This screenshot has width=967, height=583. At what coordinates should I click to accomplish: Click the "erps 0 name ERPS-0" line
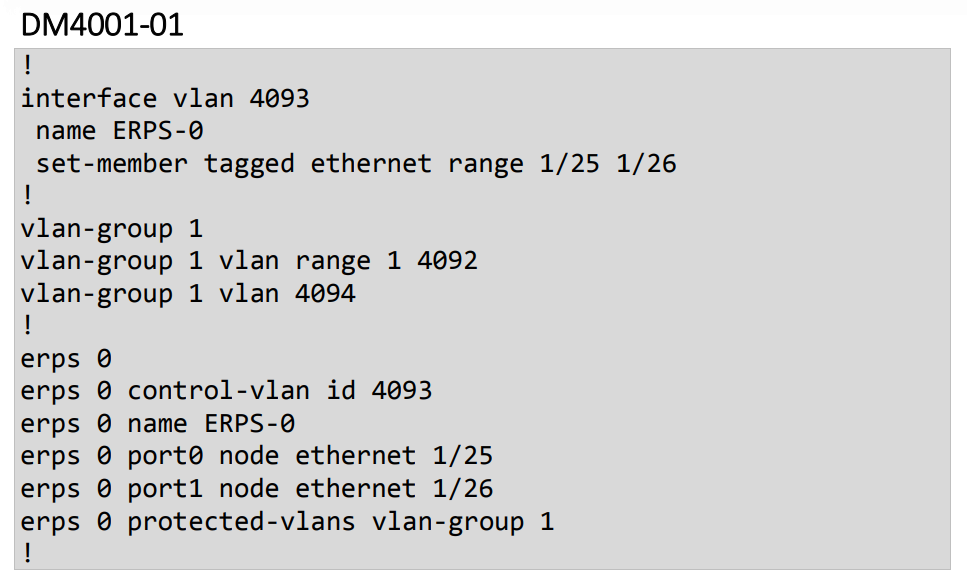(157, 423)
